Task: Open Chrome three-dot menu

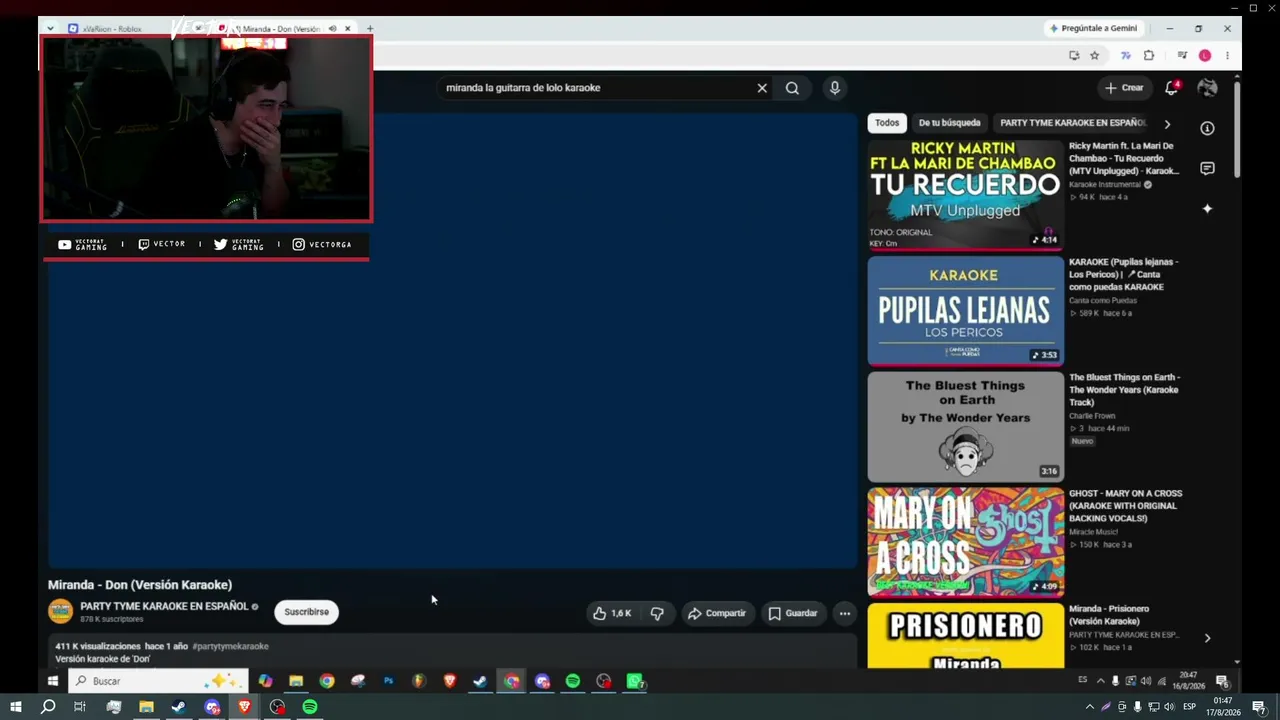Action: (x=1227, y=56)
